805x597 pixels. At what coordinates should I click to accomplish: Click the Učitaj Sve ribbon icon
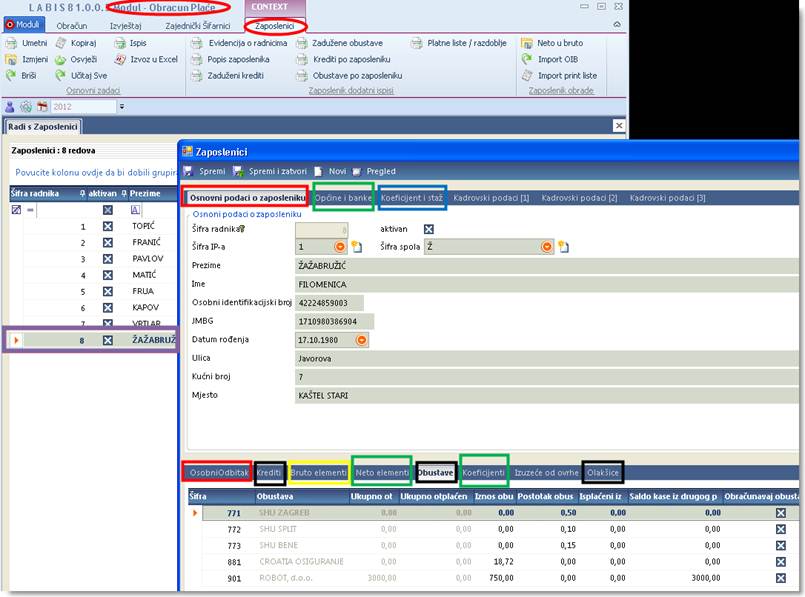tap(61, 75)
